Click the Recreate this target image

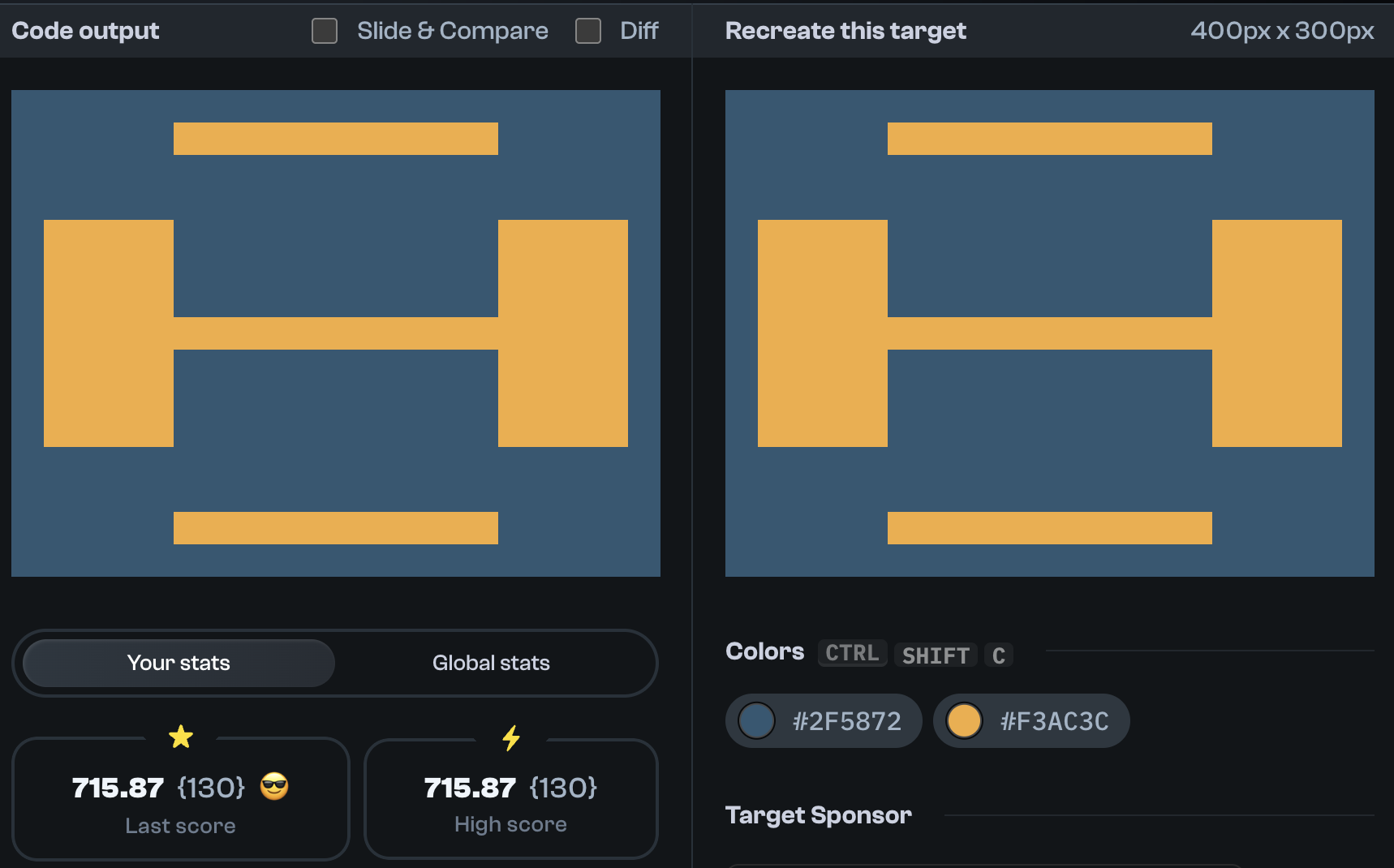coord(1050,333)
